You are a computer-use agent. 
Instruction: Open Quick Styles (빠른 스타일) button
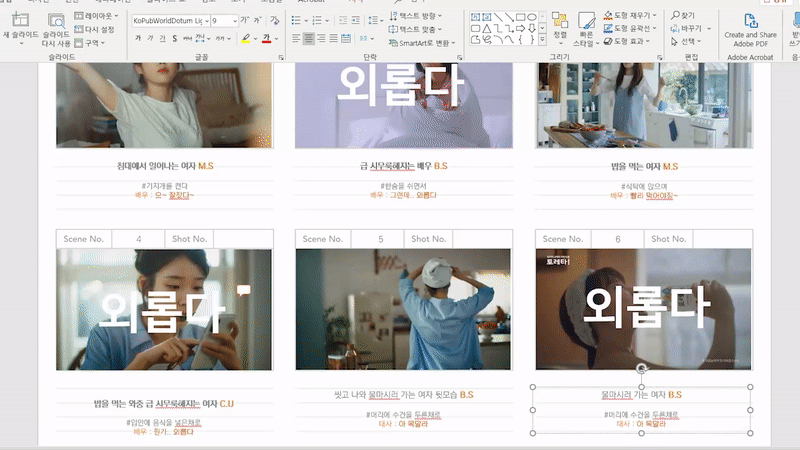point(586,30)
